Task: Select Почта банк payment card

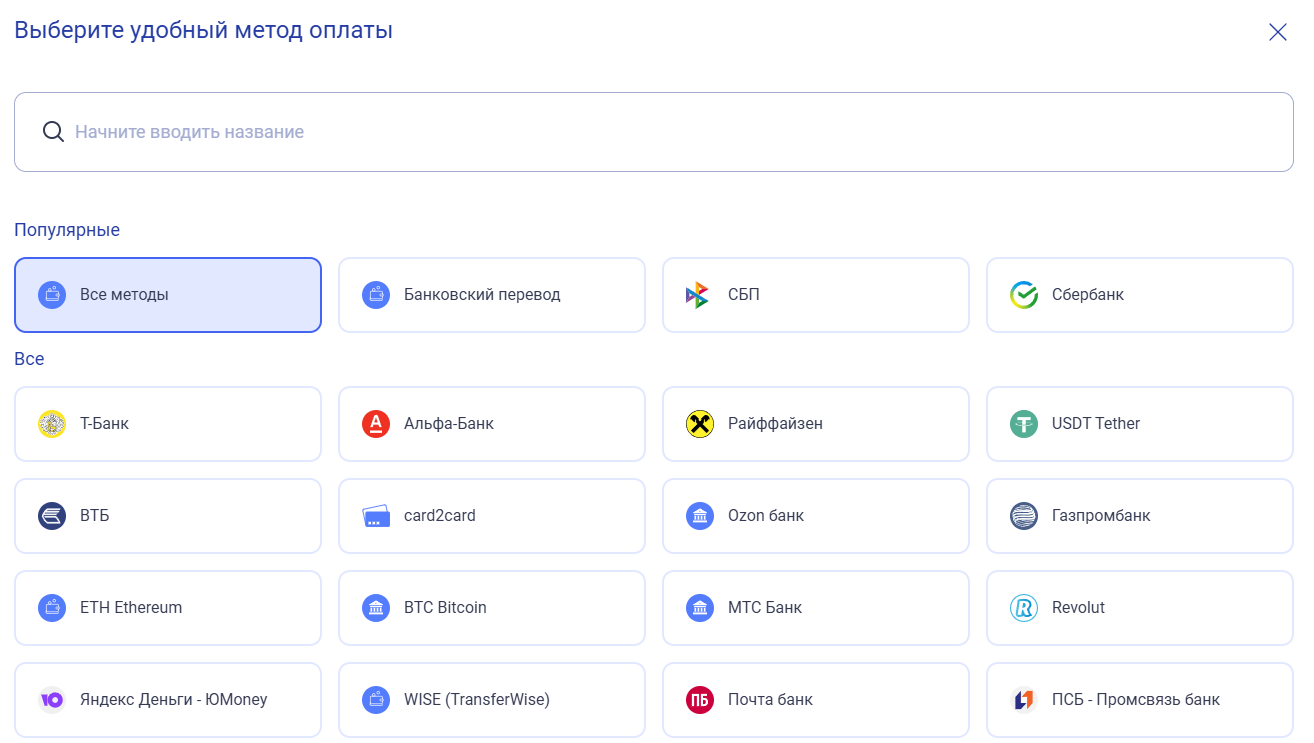Action: (816, 700)
